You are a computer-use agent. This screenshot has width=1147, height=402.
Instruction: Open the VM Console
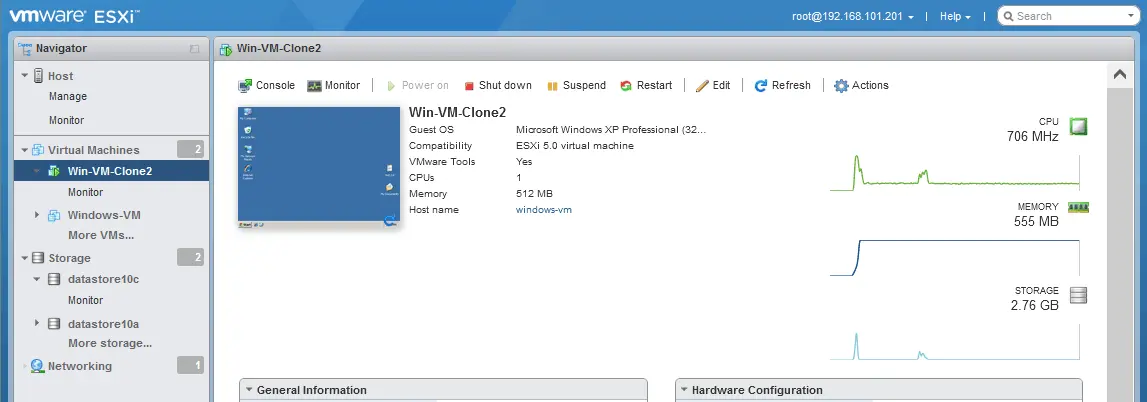click(266, 86)
